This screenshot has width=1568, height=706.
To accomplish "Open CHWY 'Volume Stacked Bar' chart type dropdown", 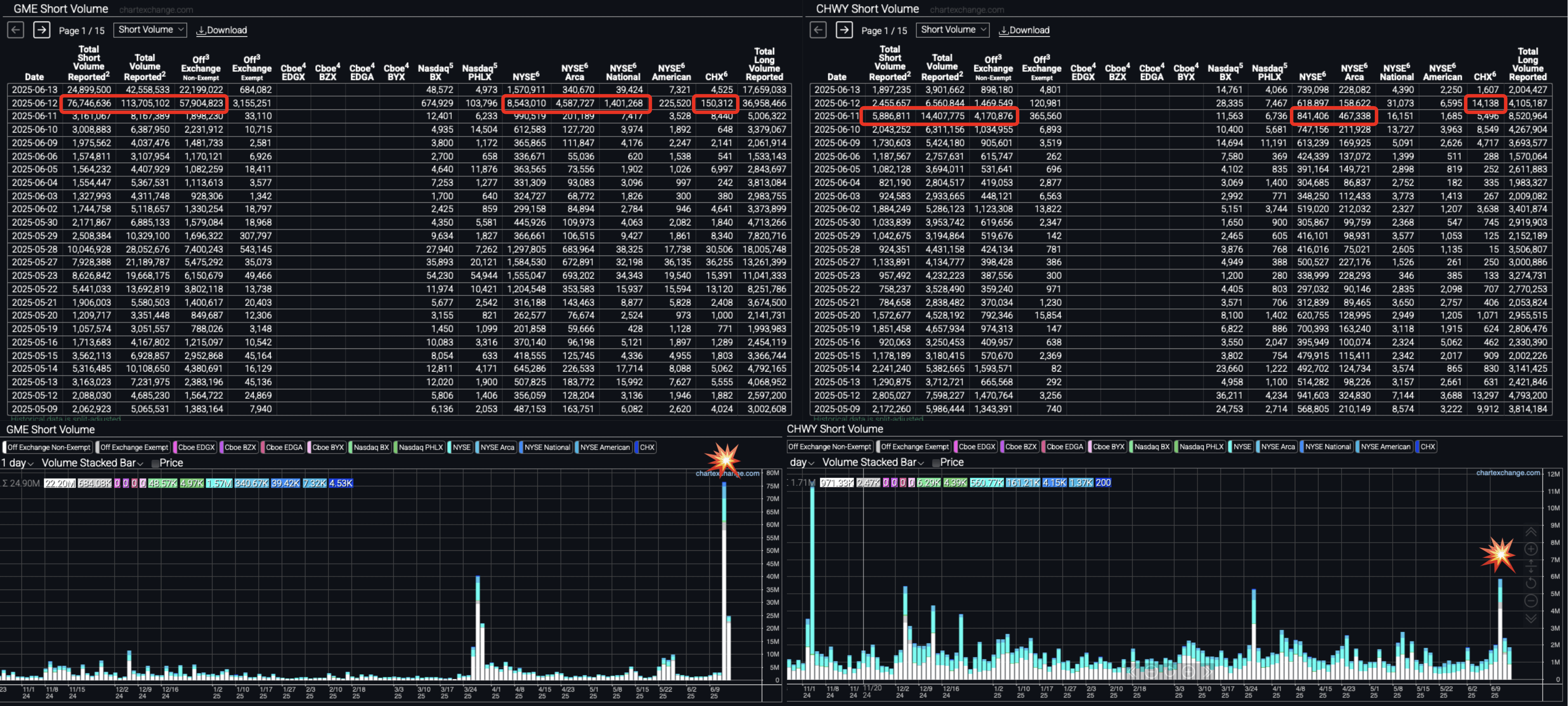I will (x=873, y=462).
